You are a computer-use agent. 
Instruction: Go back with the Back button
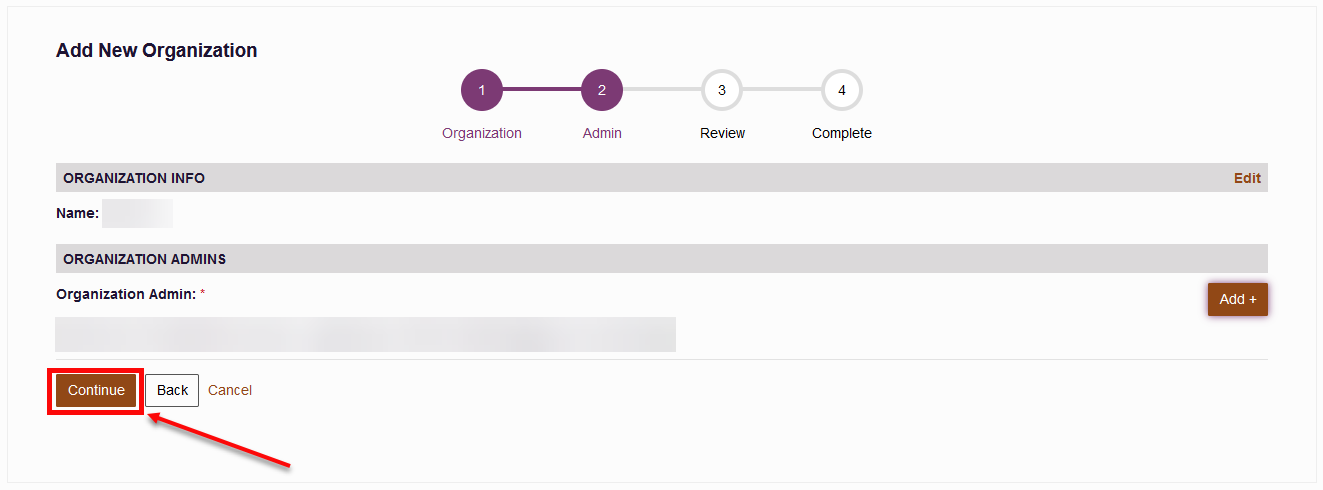pyautogui.click(x=172, y=390)
